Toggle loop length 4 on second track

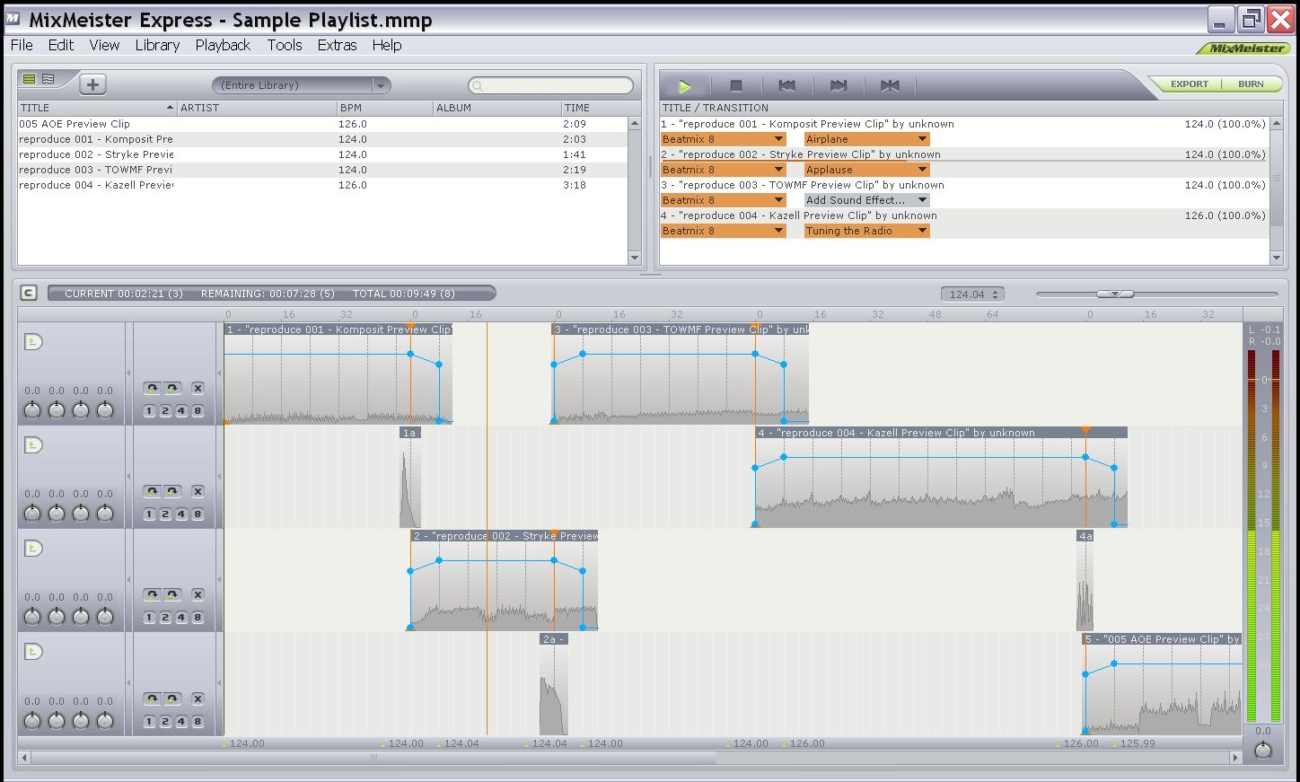pos(182,514)
